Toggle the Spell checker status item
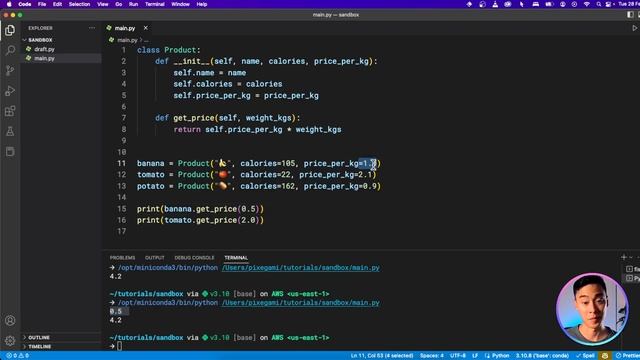The width and height of the screenshot is (640, 360). click(x=585, y=356)
